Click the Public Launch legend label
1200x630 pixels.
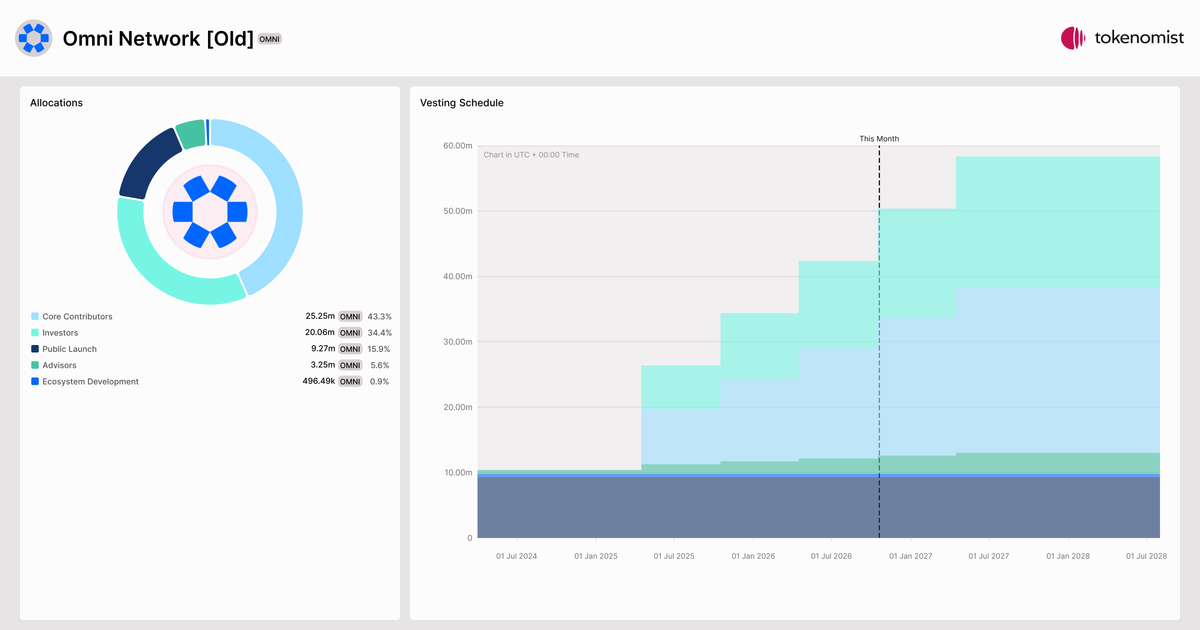point(69,349)
